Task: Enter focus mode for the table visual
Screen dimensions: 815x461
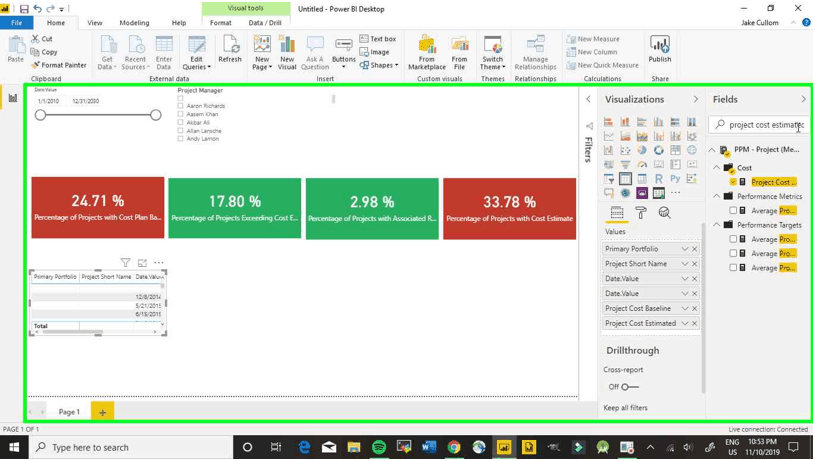Action: click(142, 263)
